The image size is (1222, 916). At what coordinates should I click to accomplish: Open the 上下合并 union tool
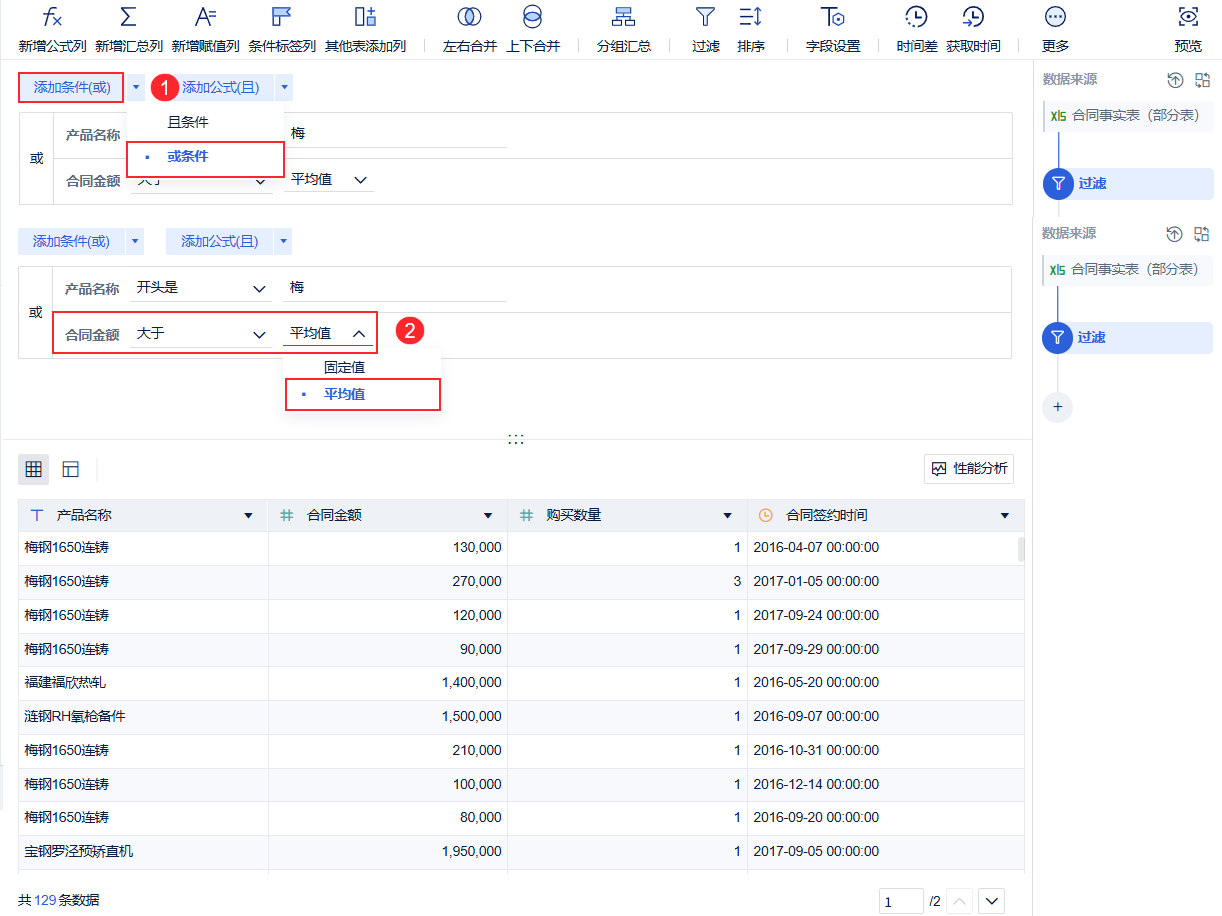[x=533, y=17]
